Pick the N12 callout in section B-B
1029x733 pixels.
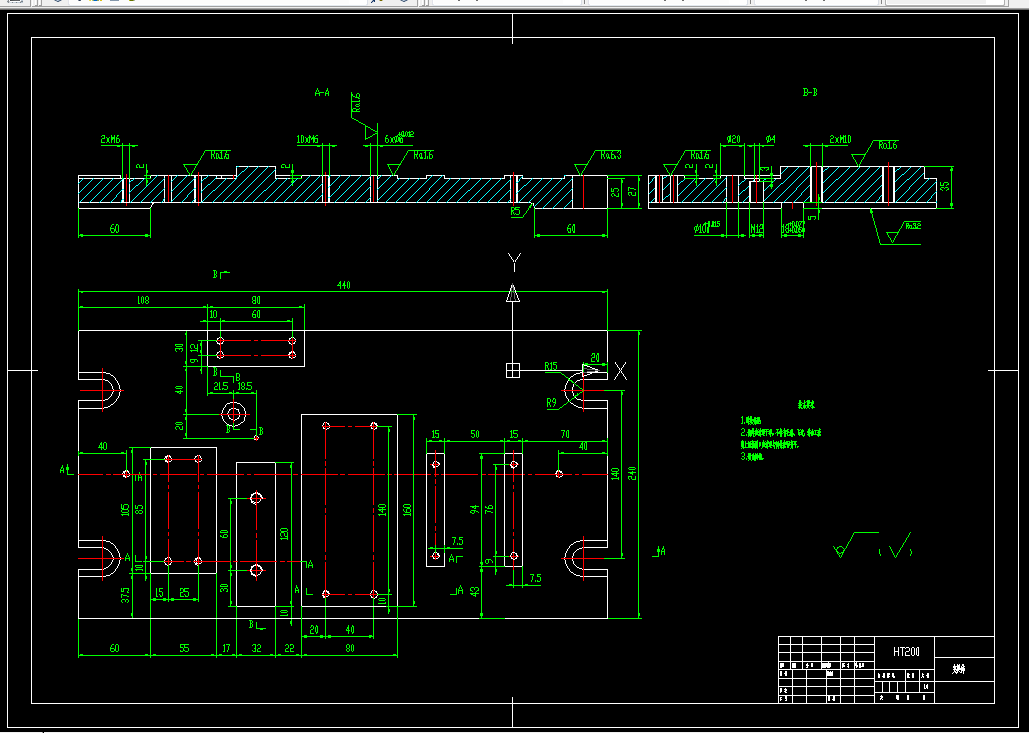(757, 229)
